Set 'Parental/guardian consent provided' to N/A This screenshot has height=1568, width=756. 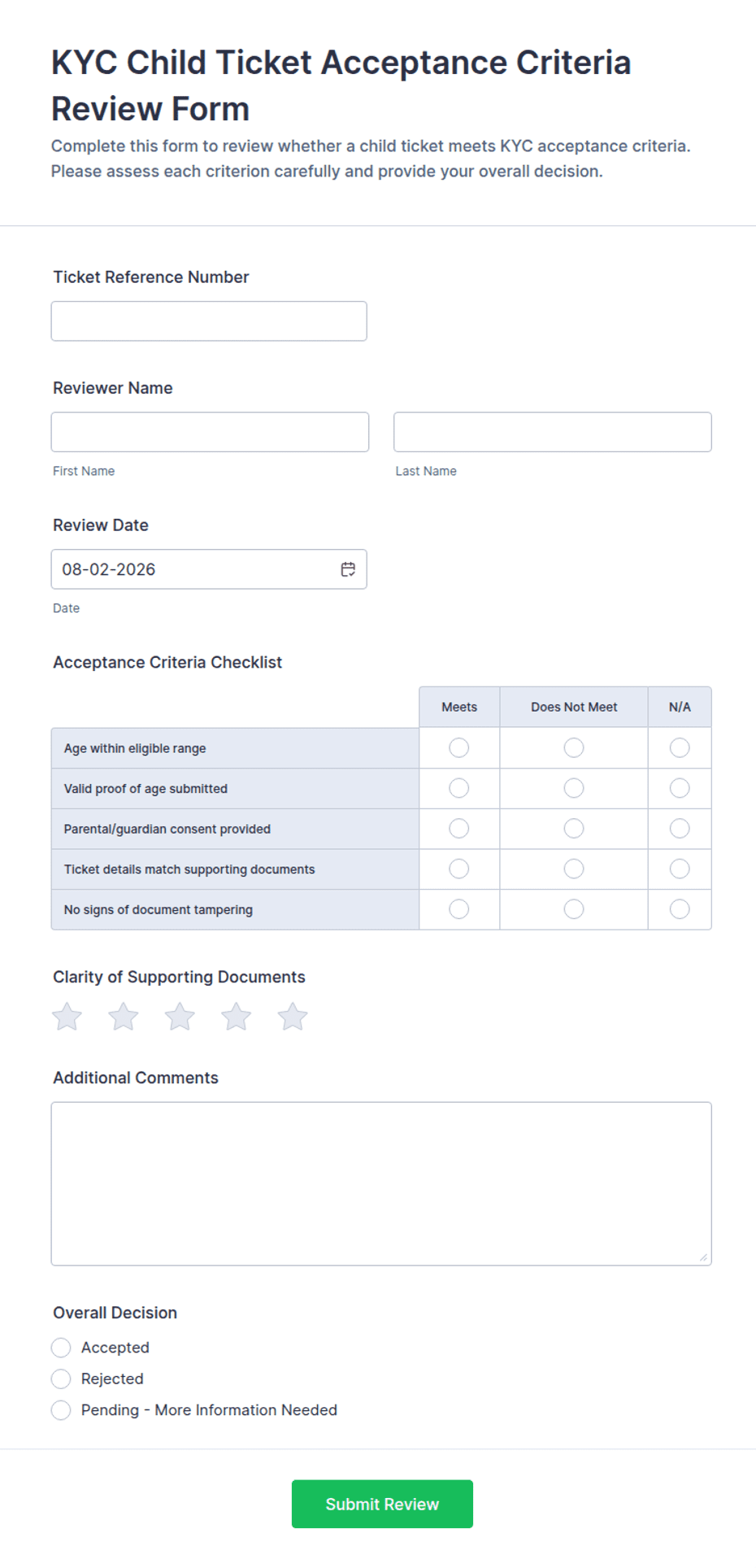(680, 829)
